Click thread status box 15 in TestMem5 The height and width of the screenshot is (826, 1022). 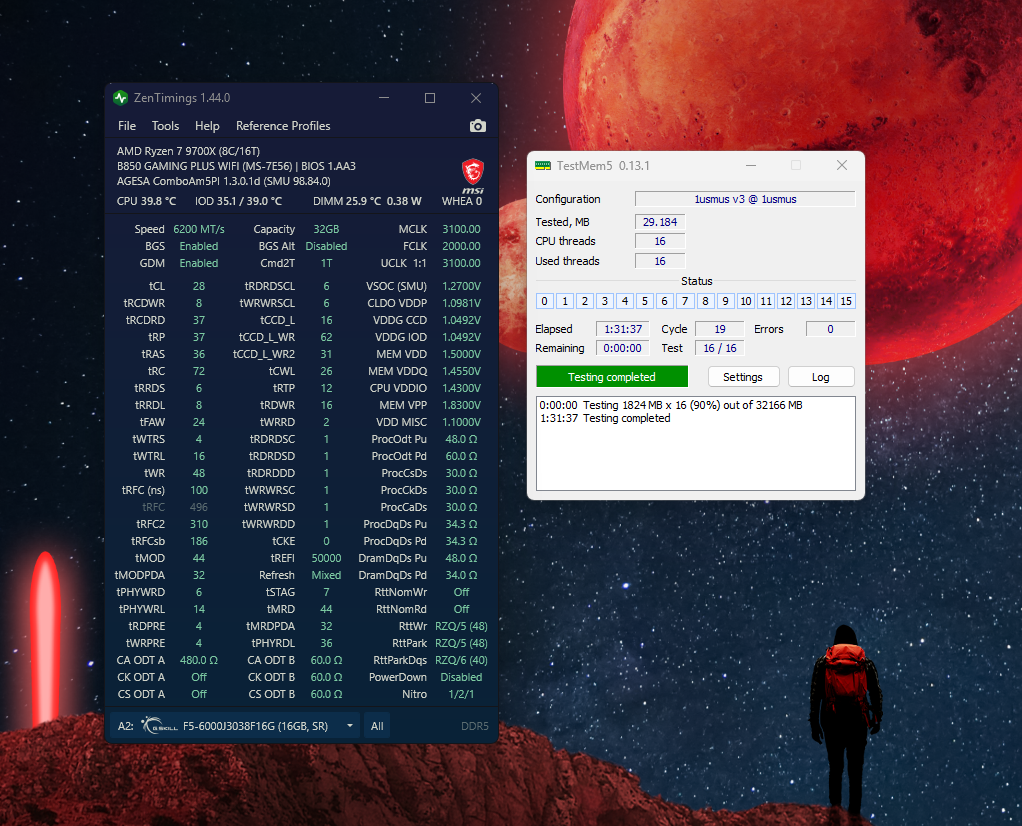(x=846, y=301)
